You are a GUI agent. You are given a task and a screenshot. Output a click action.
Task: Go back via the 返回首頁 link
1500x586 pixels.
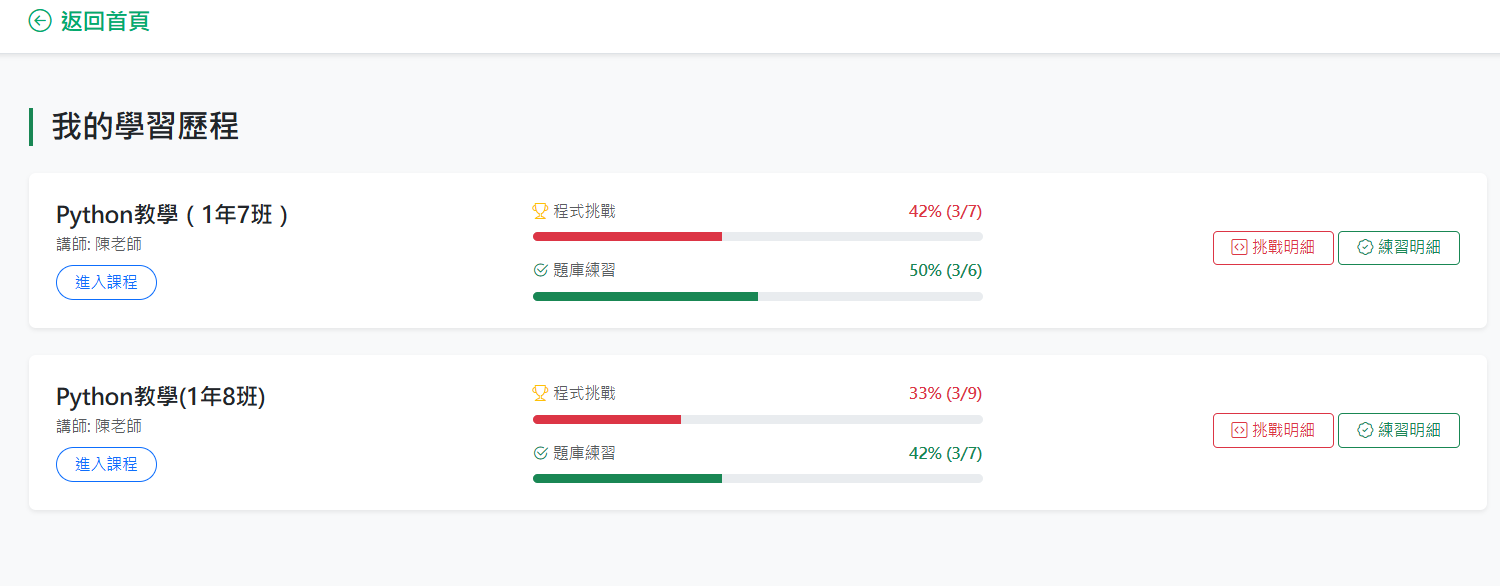point(105,21)
